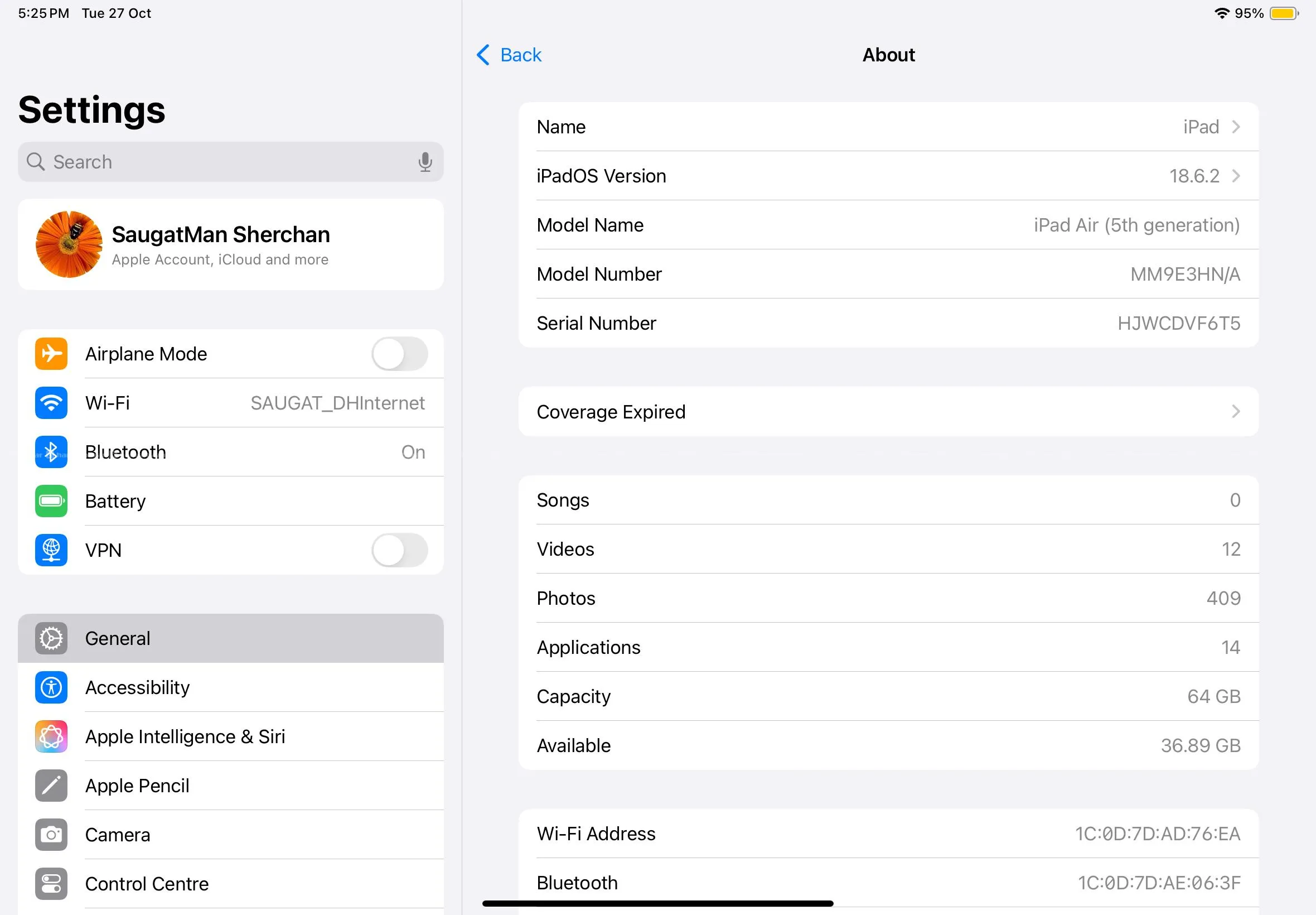Image resolution: width=1316 pixels, height=915 pixels.
Task: Tap the Wi-Fi status bar indicator
Action: click(1221, 13)
